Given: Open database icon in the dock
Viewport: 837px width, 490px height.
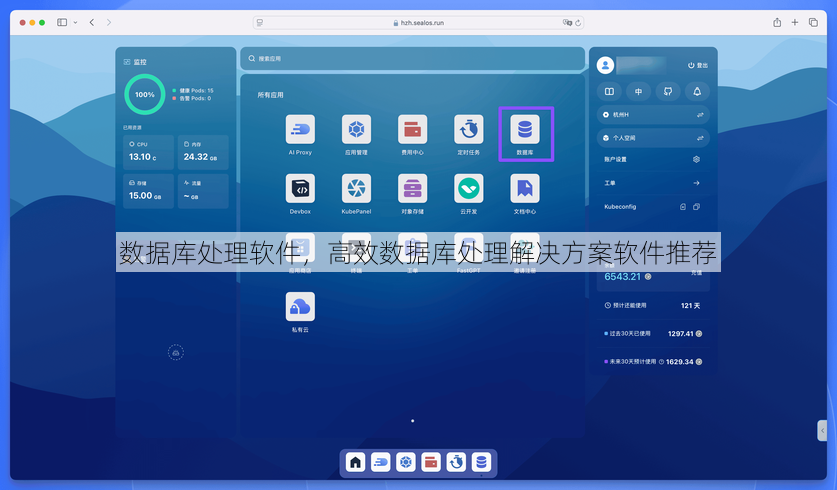Looking at the screenshot, I should click(481, 462).
